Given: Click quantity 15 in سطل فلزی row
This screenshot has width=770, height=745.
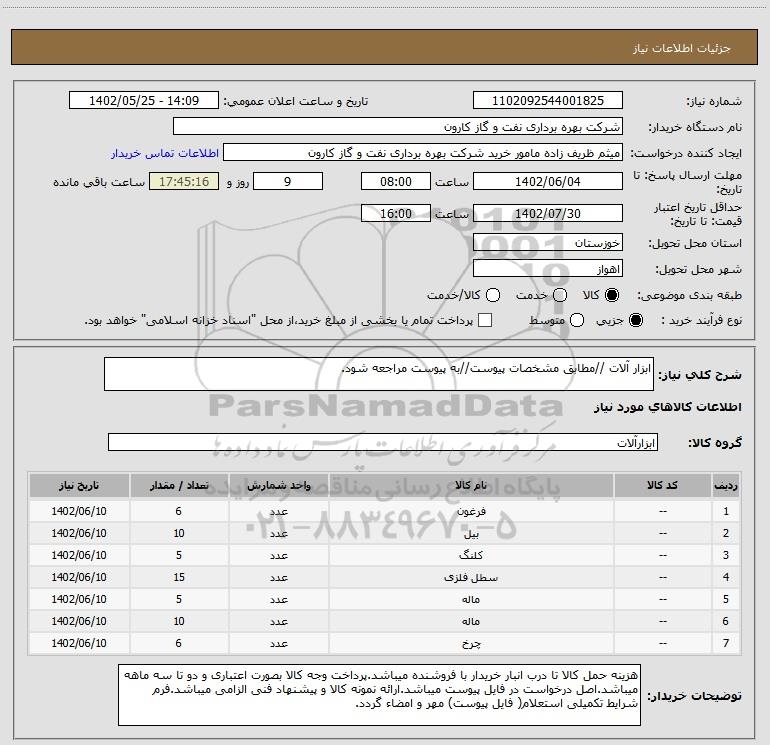Looking at the screenshot, I should pyautogui.click(x=179, y=577).
